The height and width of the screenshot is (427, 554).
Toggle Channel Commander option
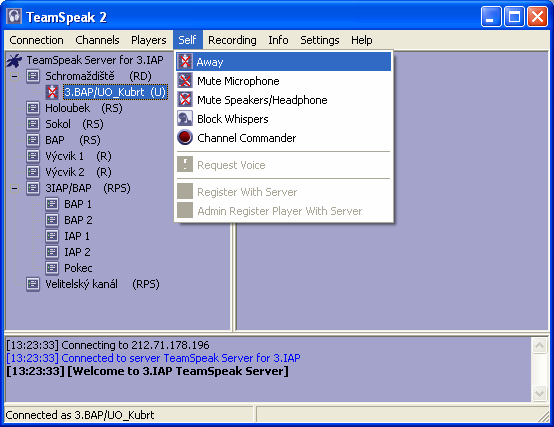point(284,138)
